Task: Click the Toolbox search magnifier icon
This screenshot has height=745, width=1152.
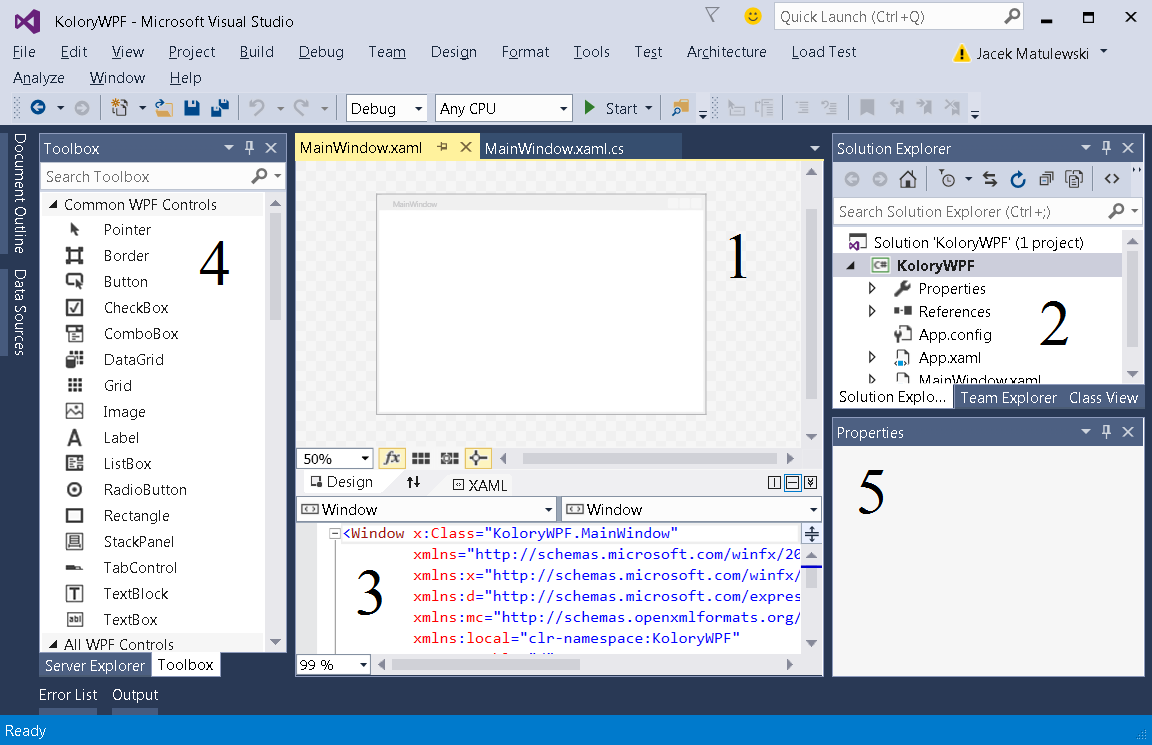Action: pyautogui.click(x=259, y=176)
